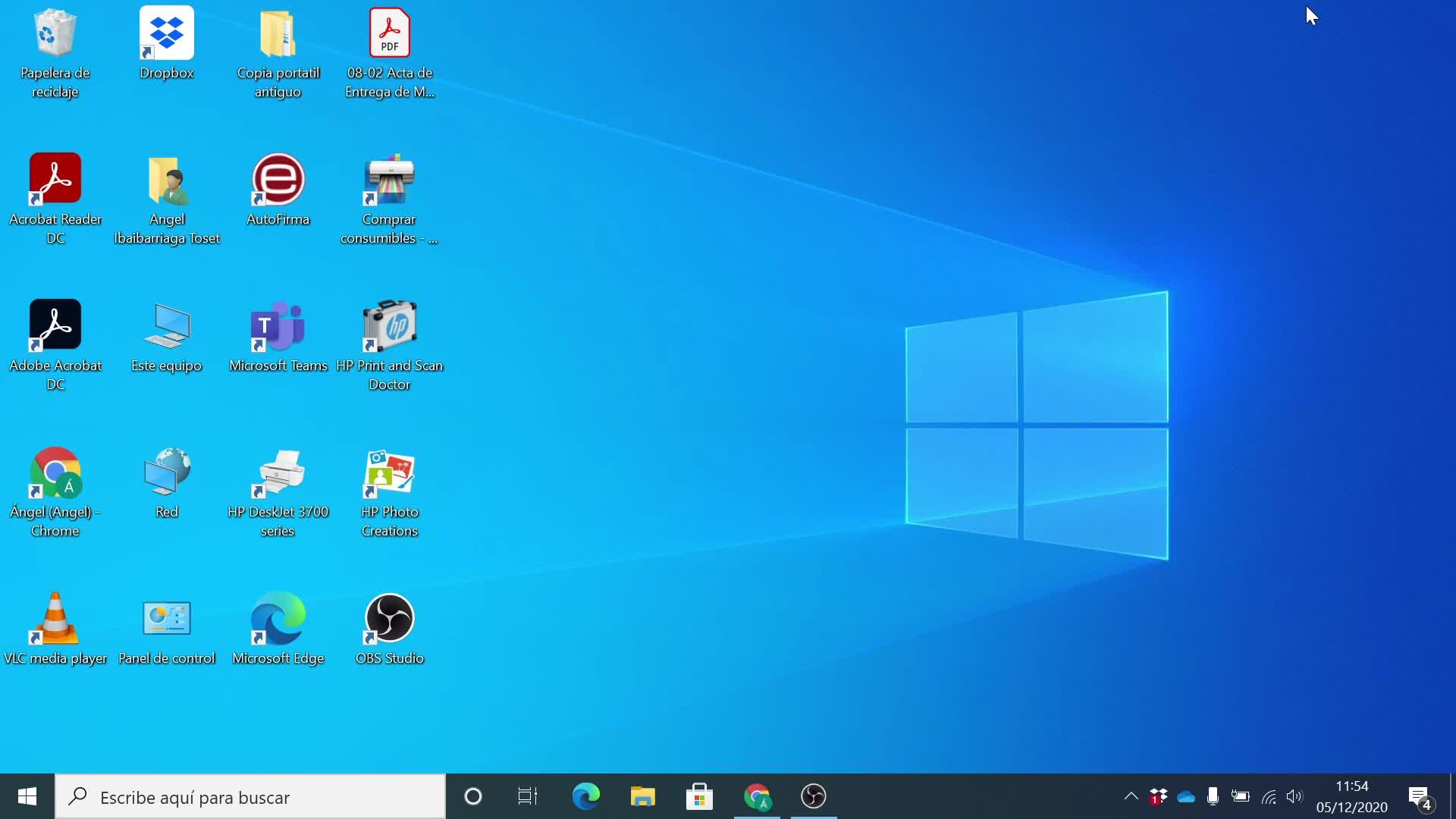
Task: Open Task View from the taskbar
Action: (x=528, y=796)
